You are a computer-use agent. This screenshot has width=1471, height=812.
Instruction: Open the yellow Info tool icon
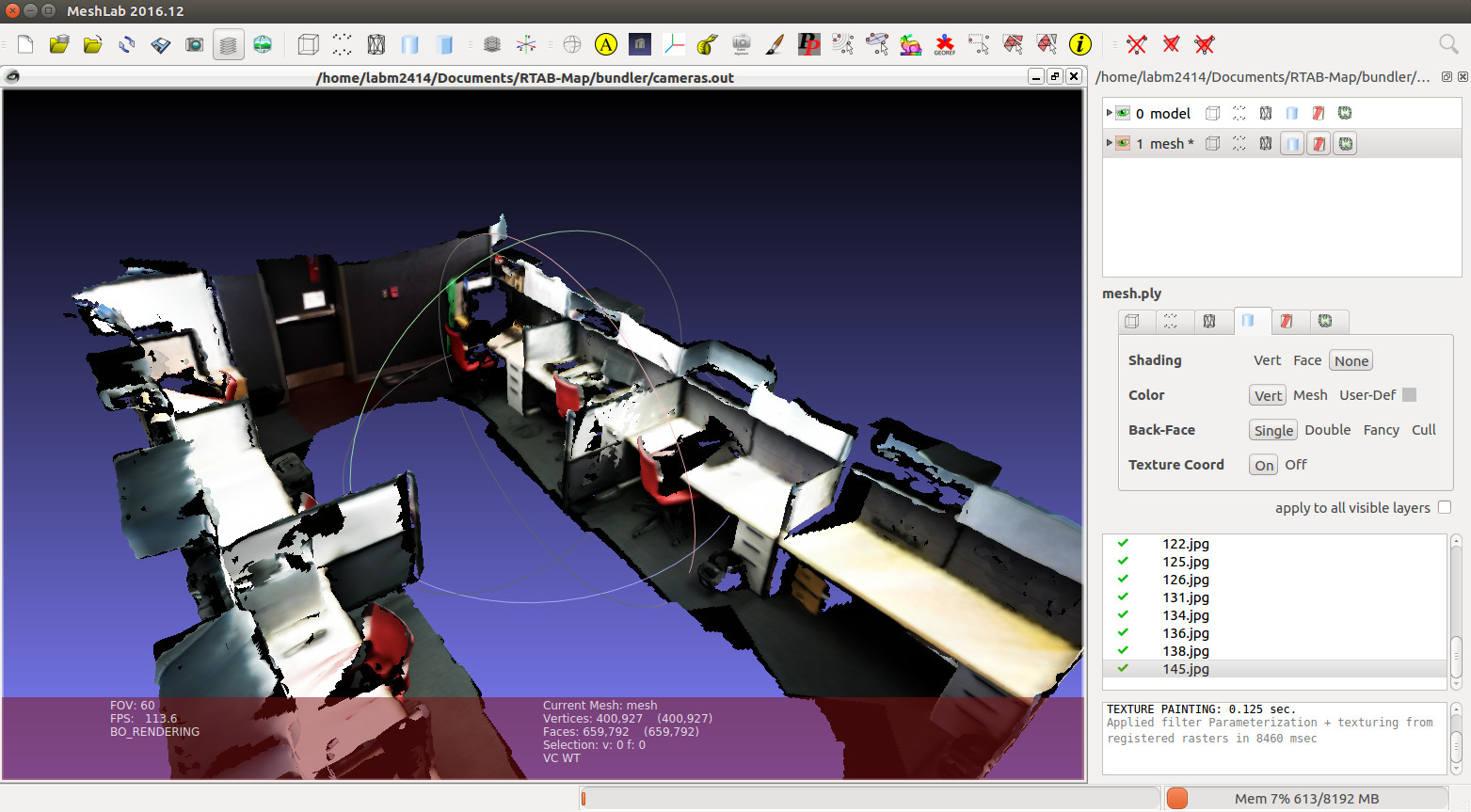1080,44
